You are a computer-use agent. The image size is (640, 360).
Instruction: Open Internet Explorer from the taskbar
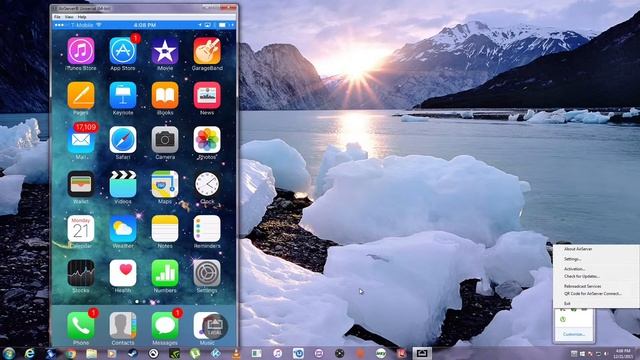click(29, 353)
